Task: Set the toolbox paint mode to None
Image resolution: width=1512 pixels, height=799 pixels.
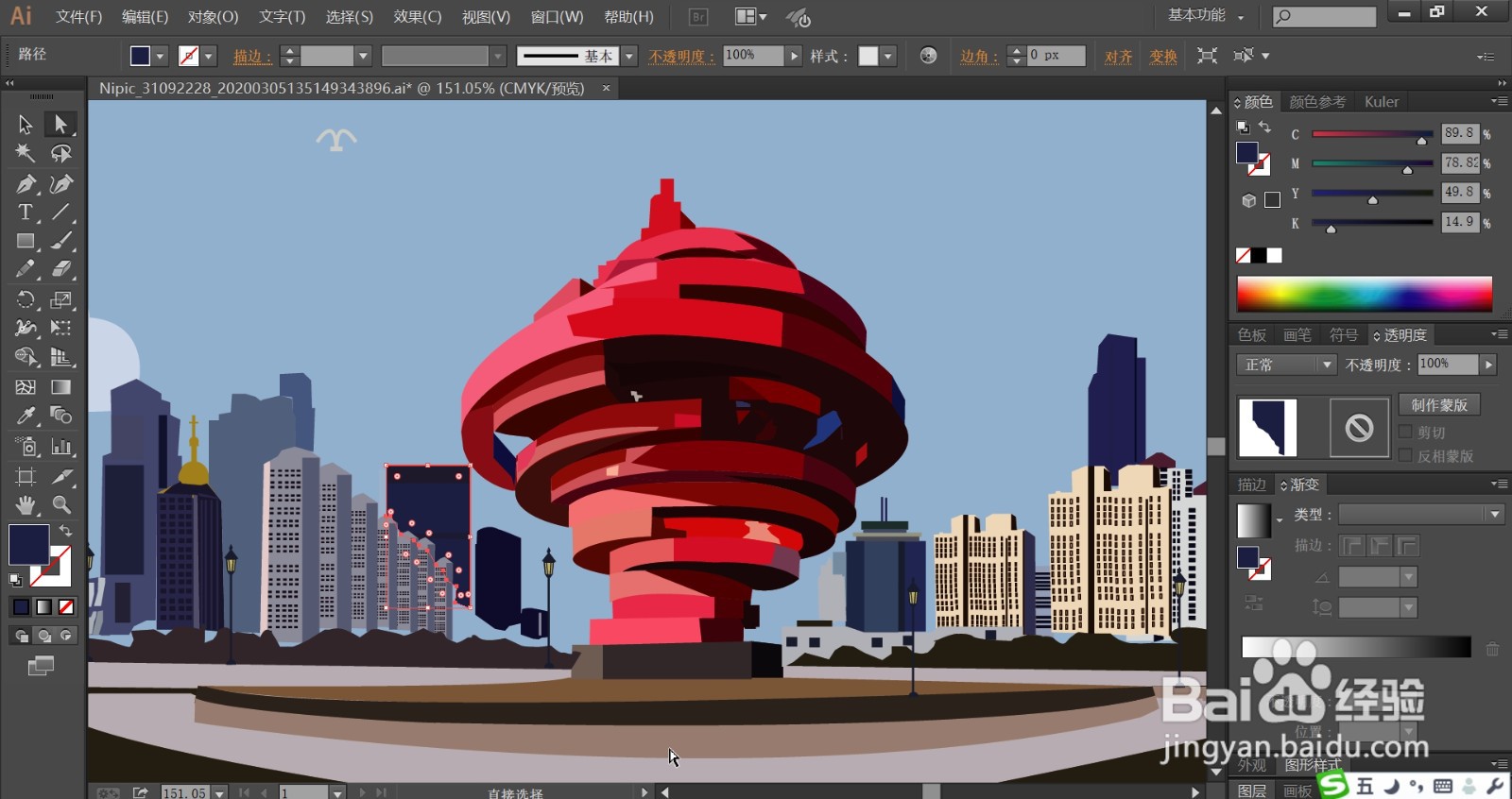Action: point(66,606)
